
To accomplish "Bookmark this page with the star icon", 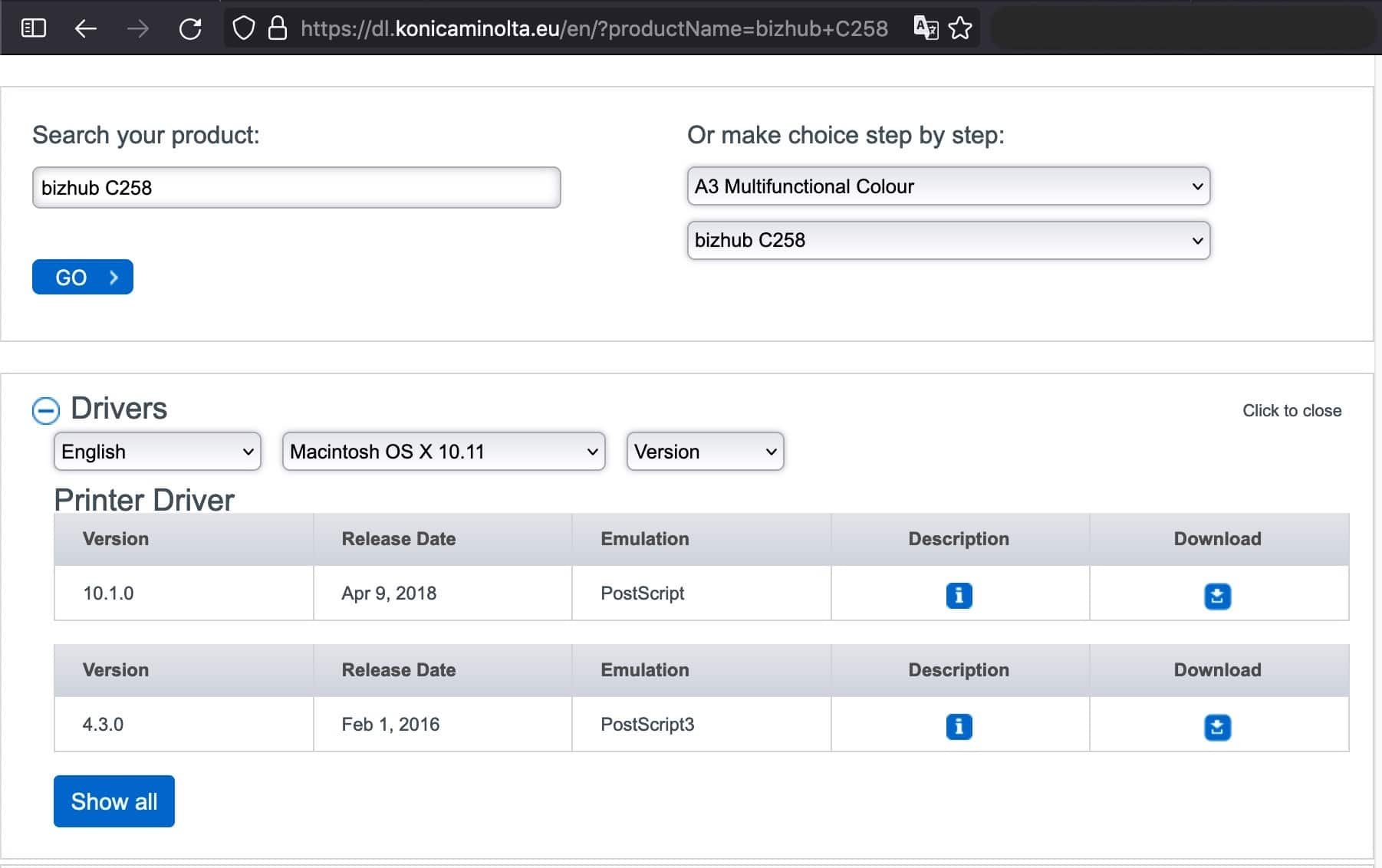I will pyautogui.click(x=960, y=28).
